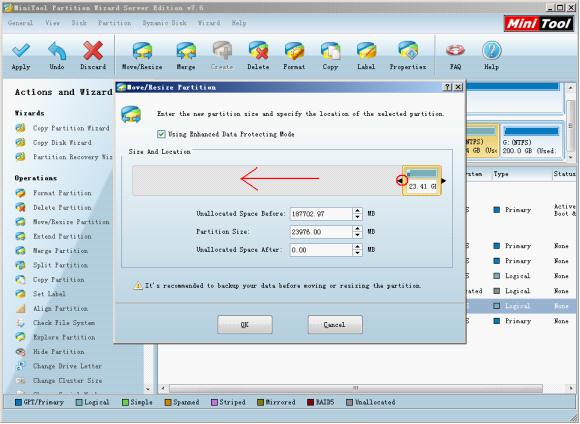Choose Set Label operation

[x=41, y=294]
